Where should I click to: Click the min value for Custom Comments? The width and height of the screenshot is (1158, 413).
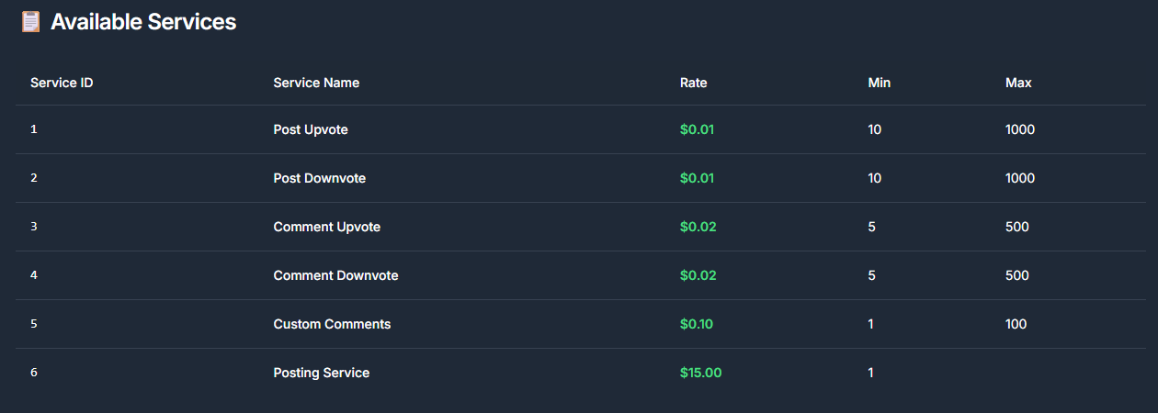click(871, 324)
